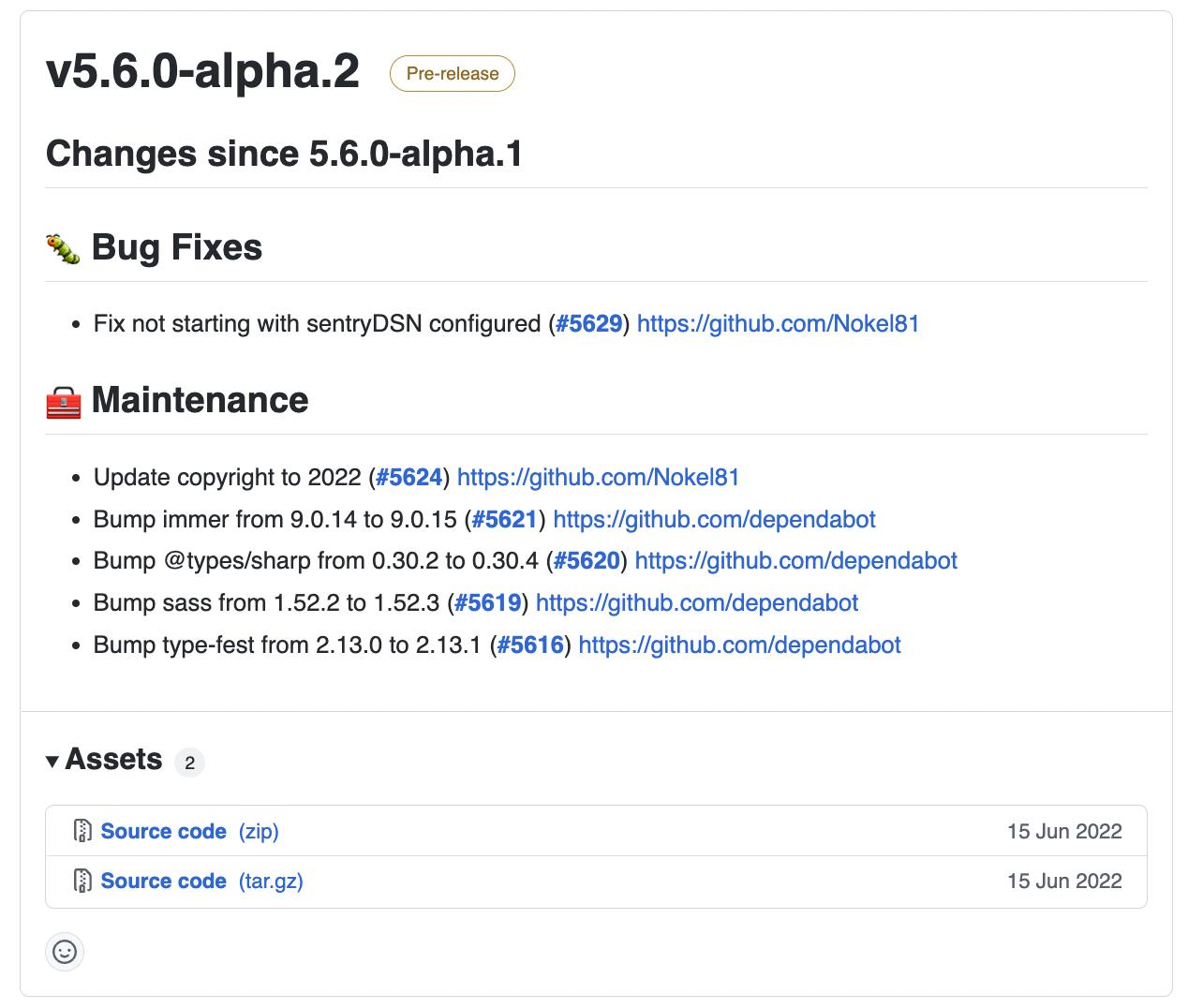
Task: Visit Nokel81 link on copyright update line
Action: [x=598, y=477]
